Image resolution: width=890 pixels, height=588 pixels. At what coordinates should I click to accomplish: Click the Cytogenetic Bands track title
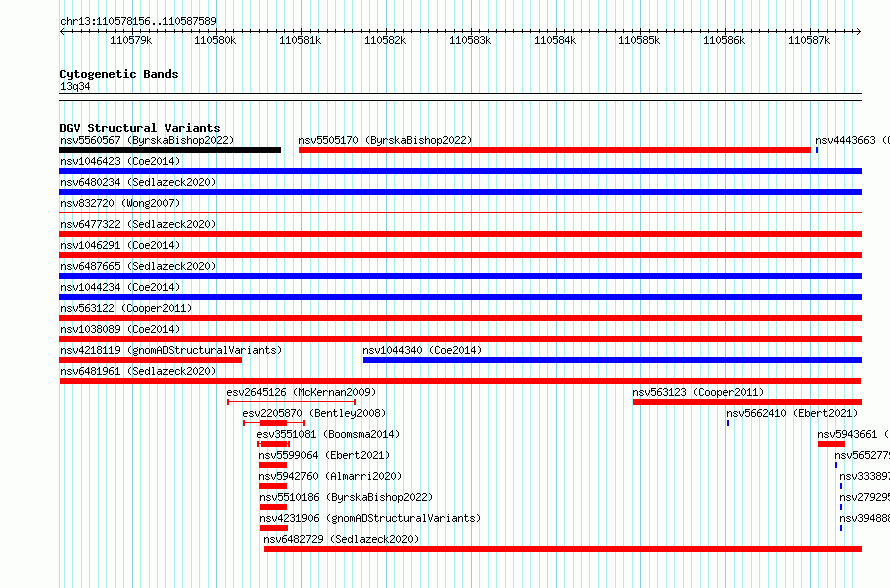coord(119,74)
